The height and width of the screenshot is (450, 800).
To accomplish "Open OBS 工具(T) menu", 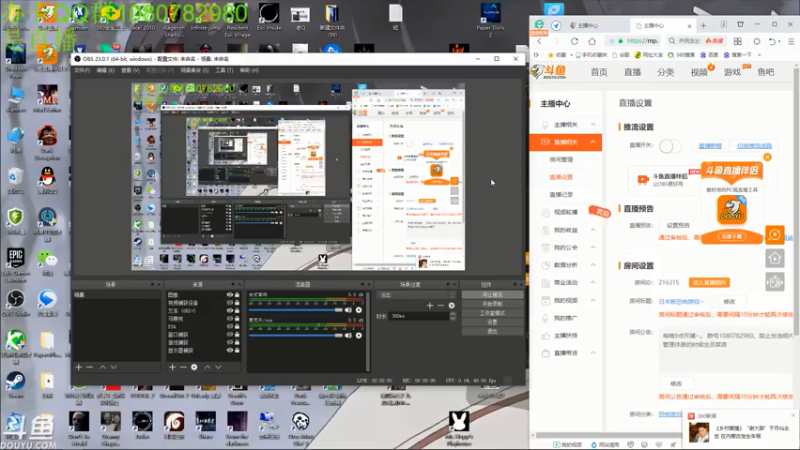I will click(x=224, y=70).
